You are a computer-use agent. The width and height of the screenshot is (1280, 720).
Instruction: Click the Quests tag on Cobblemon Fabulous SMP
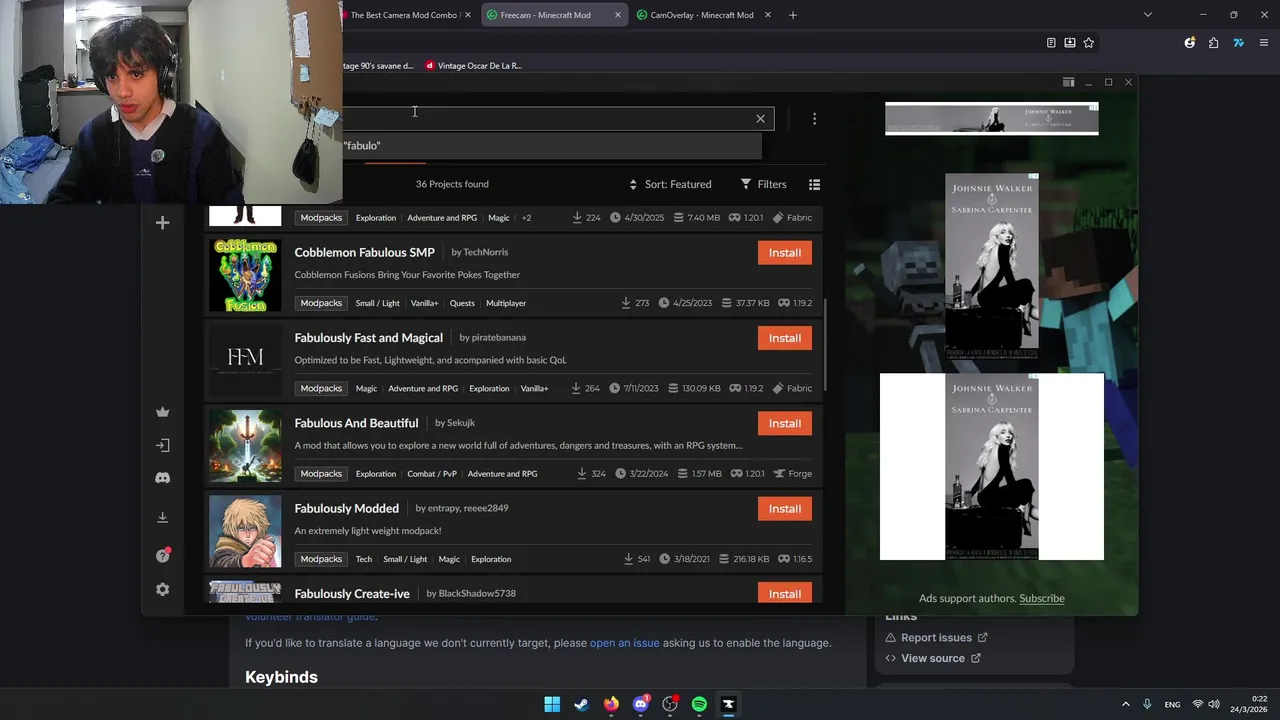coord(462,303)
